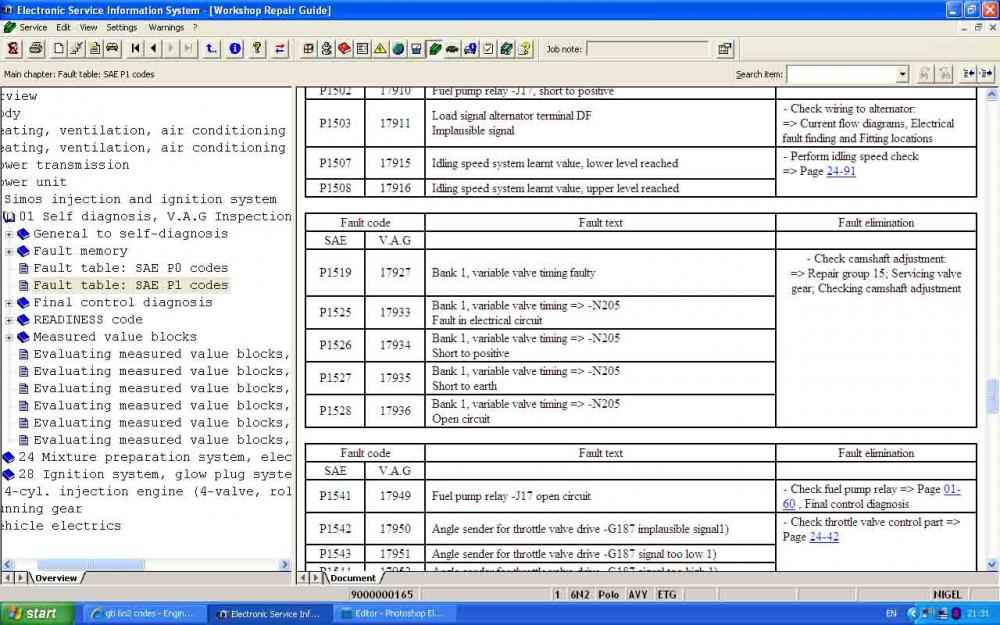The height and width of the screenshot is (625, 1000).
Task: Click the dark car silhouette toolbar icon
Action: [452, 48]
